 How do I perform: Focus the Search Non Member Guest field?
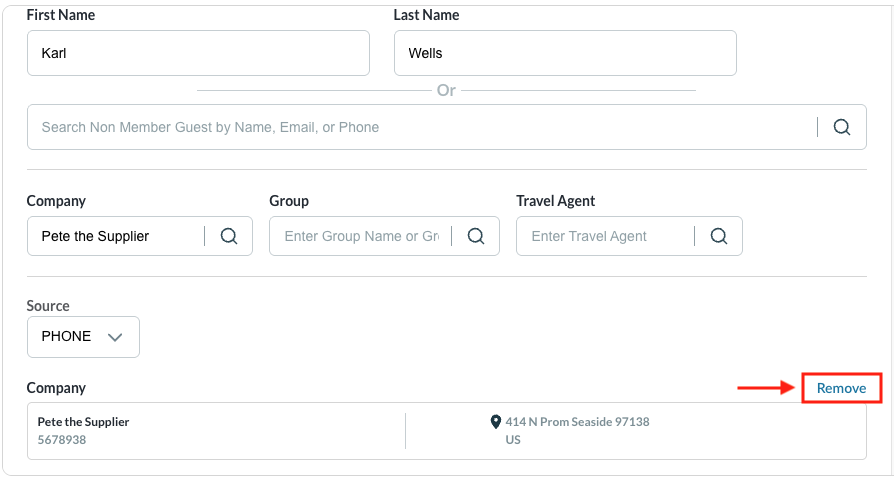420,127
